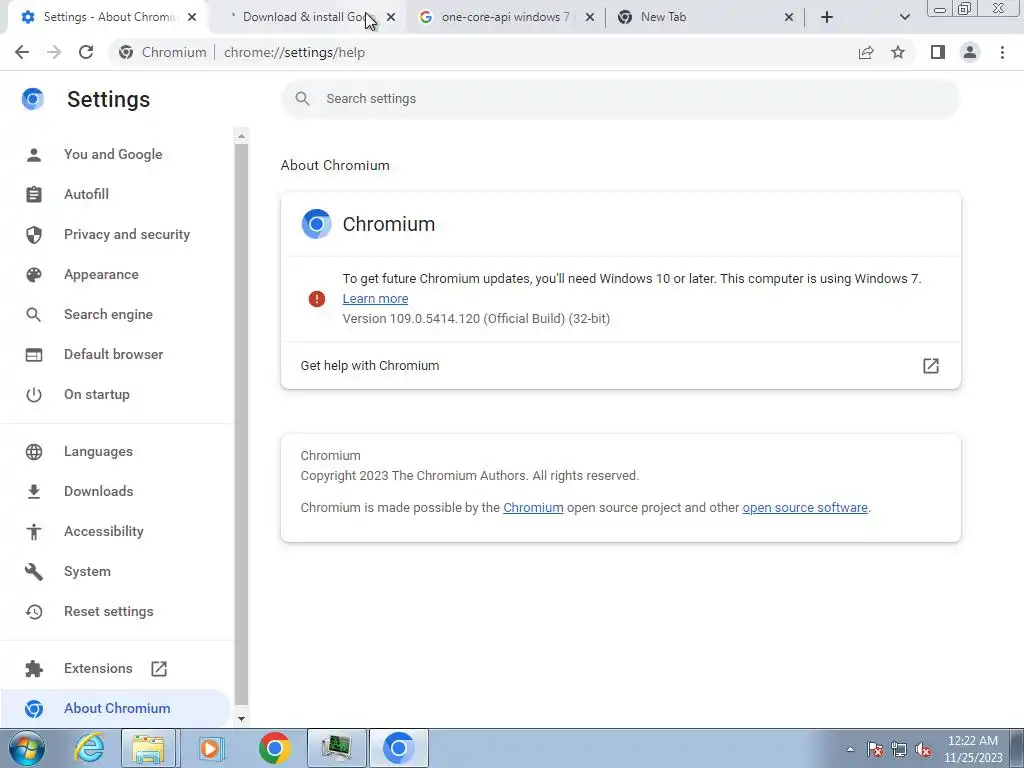Close the Settings - About Chromium tab

(x=192, y=17)
